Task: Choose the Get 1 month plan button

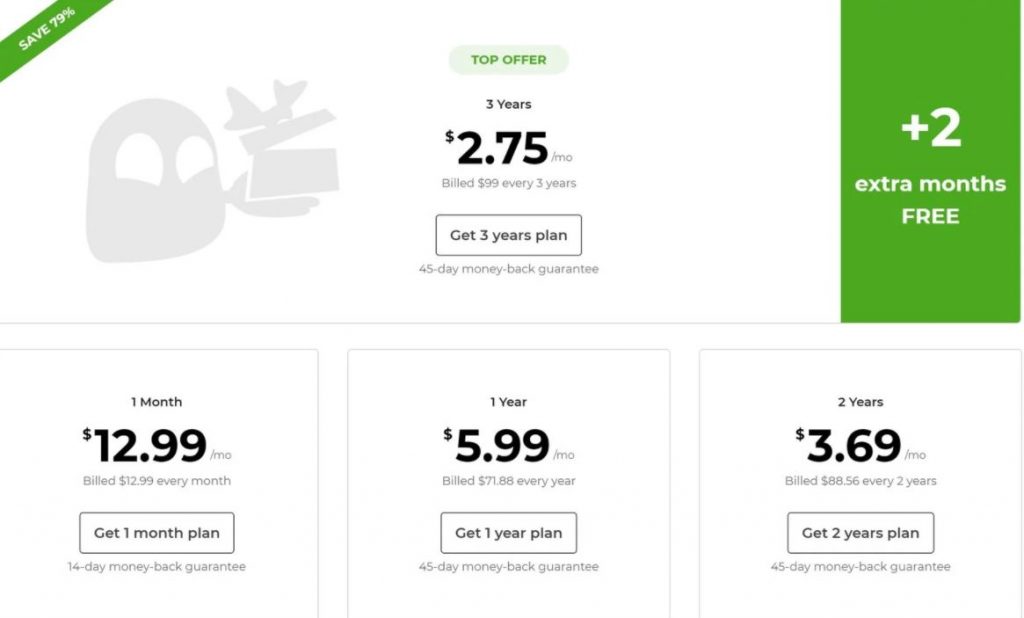Action: 157,533
